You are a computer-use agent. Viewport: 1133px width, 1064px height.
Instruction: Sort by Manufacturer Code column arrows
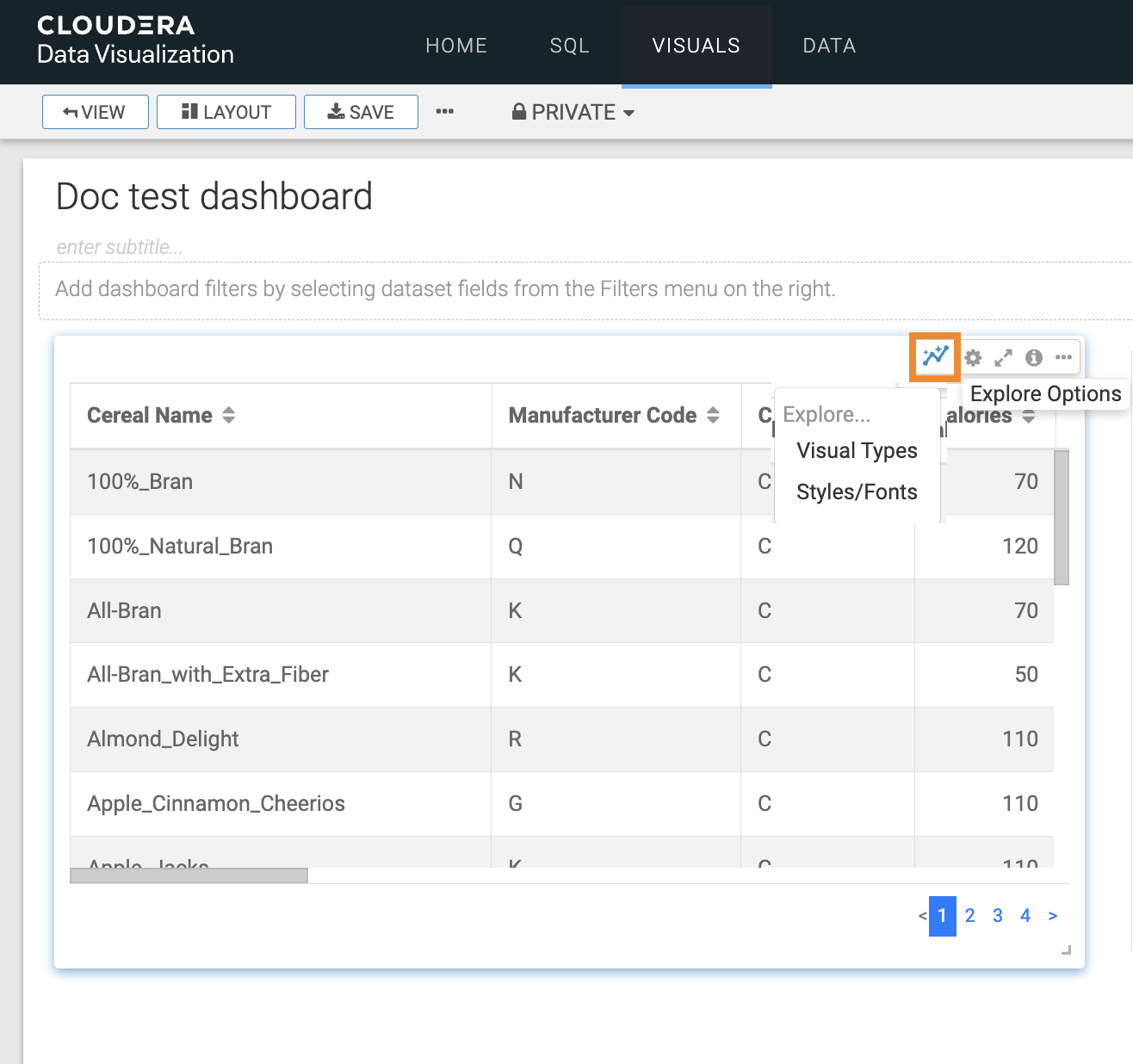tap(713, 415)
